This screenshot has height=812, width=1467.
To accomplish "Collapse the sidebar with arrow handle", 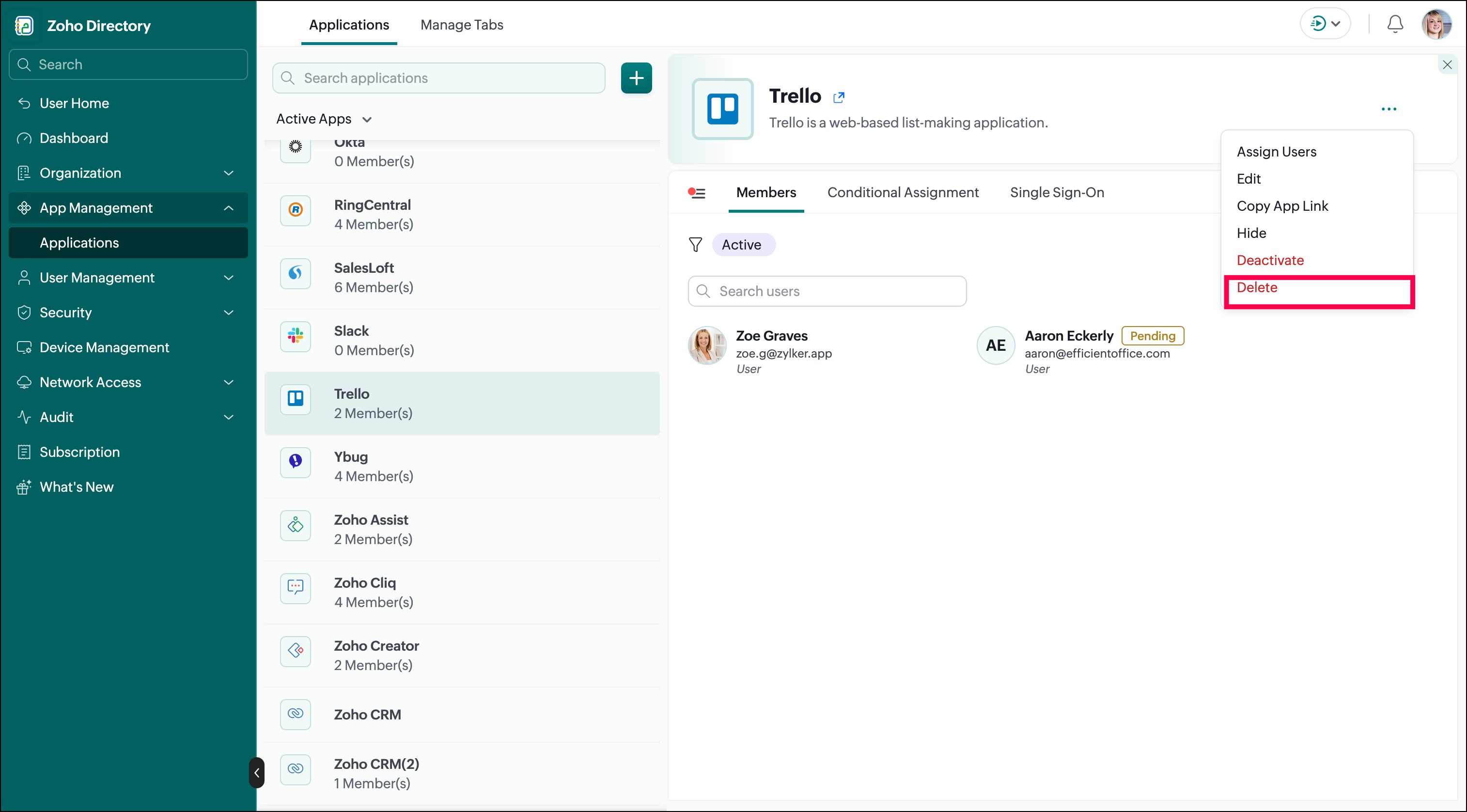I will [257, 773].
